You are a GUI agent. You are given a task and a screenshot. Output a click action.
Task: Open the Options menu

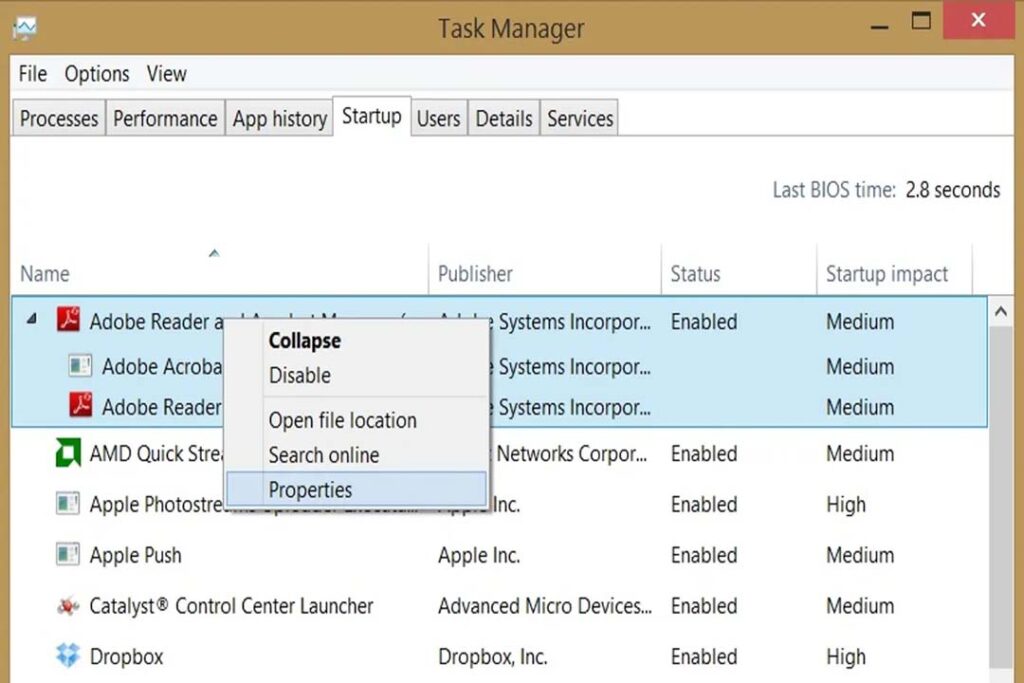click(x=97, y=74)
